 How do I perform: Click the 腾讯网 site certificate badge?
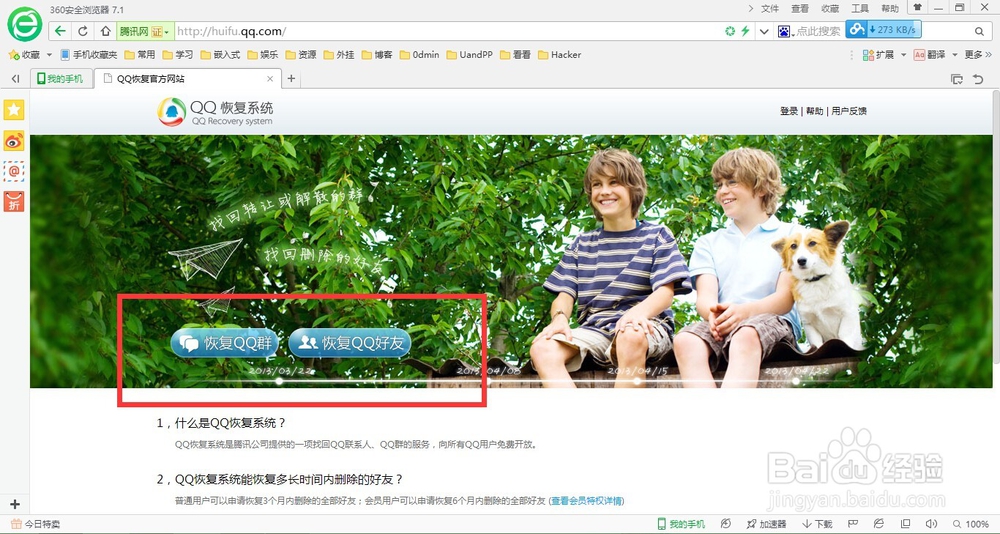coord(144,31)
